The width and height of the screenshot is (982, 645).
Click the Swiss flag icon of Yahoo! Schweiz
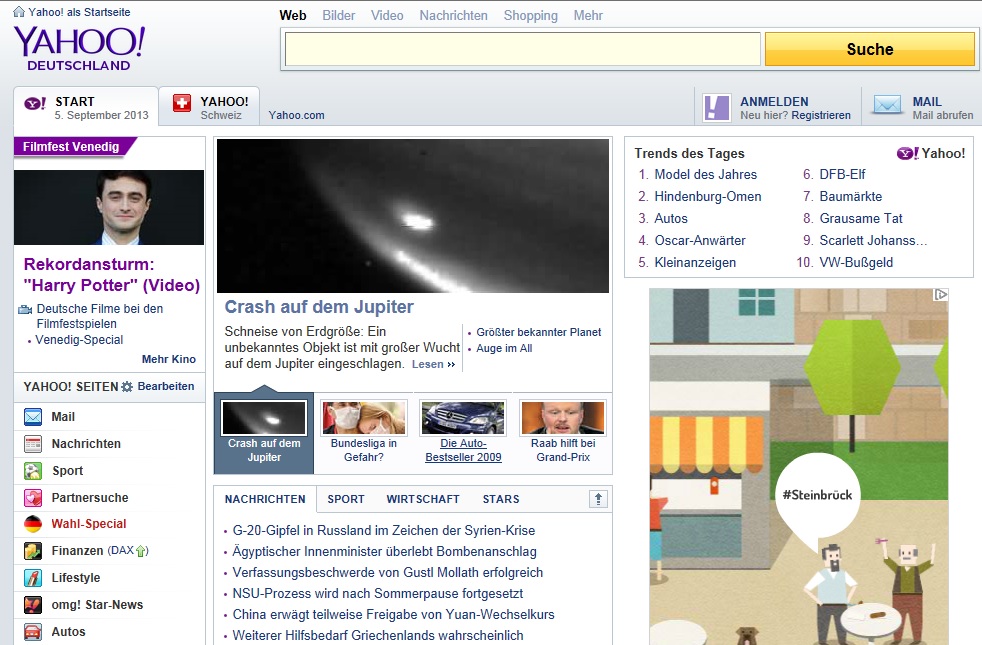182,103
